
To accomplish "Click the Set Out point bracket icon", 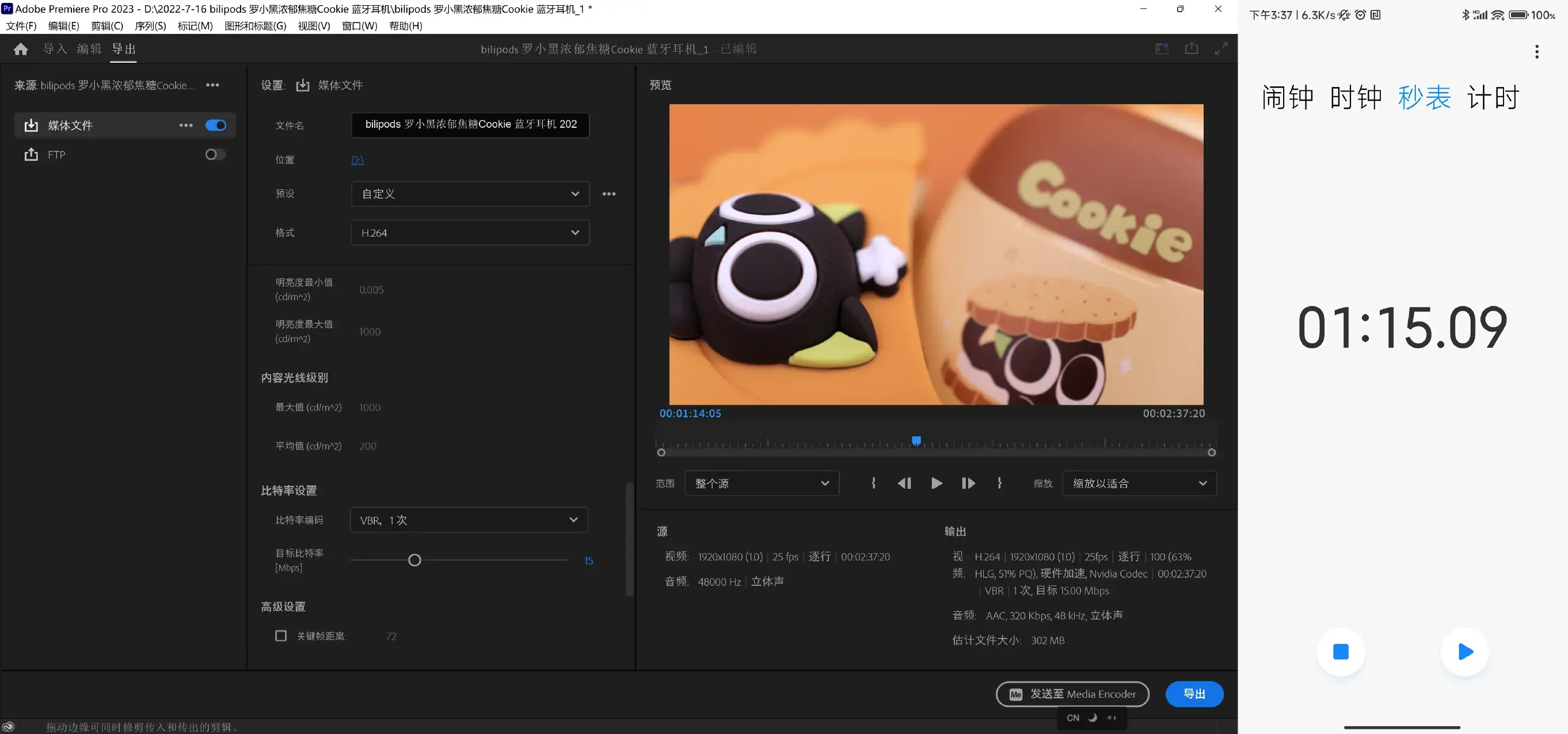I will click(x=999, y=483).
